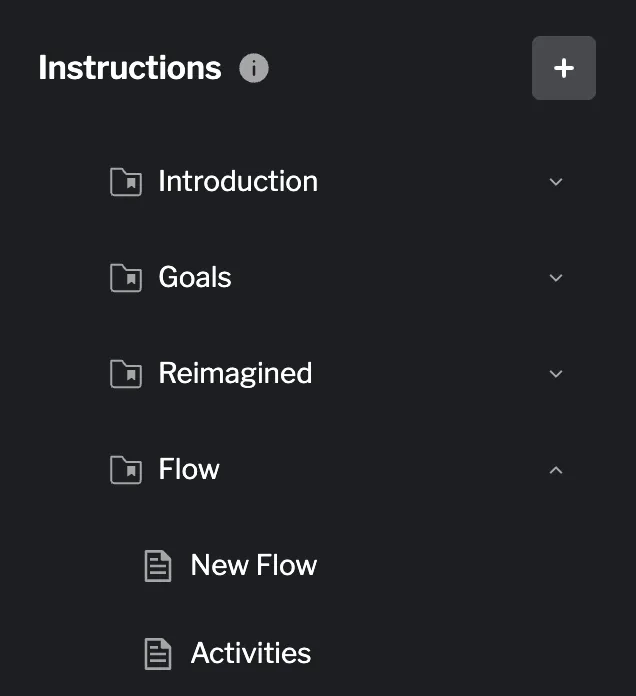Open the New Flow page
This screenshot has height=696, width=636.
(x=254, y=566)
